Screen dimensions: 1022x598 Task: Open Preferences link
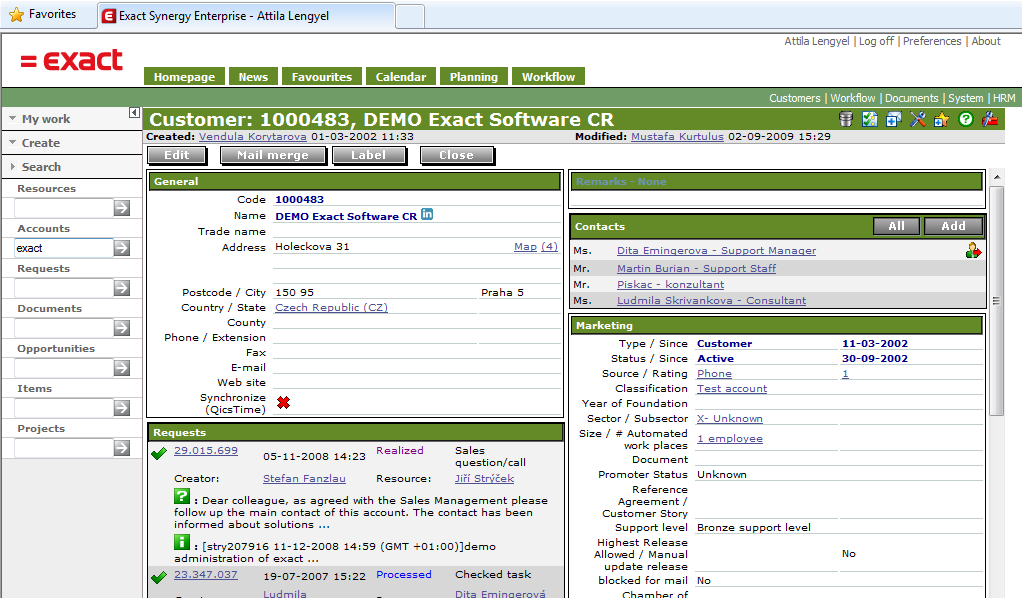pyautogui.click(x=932, y=41)
